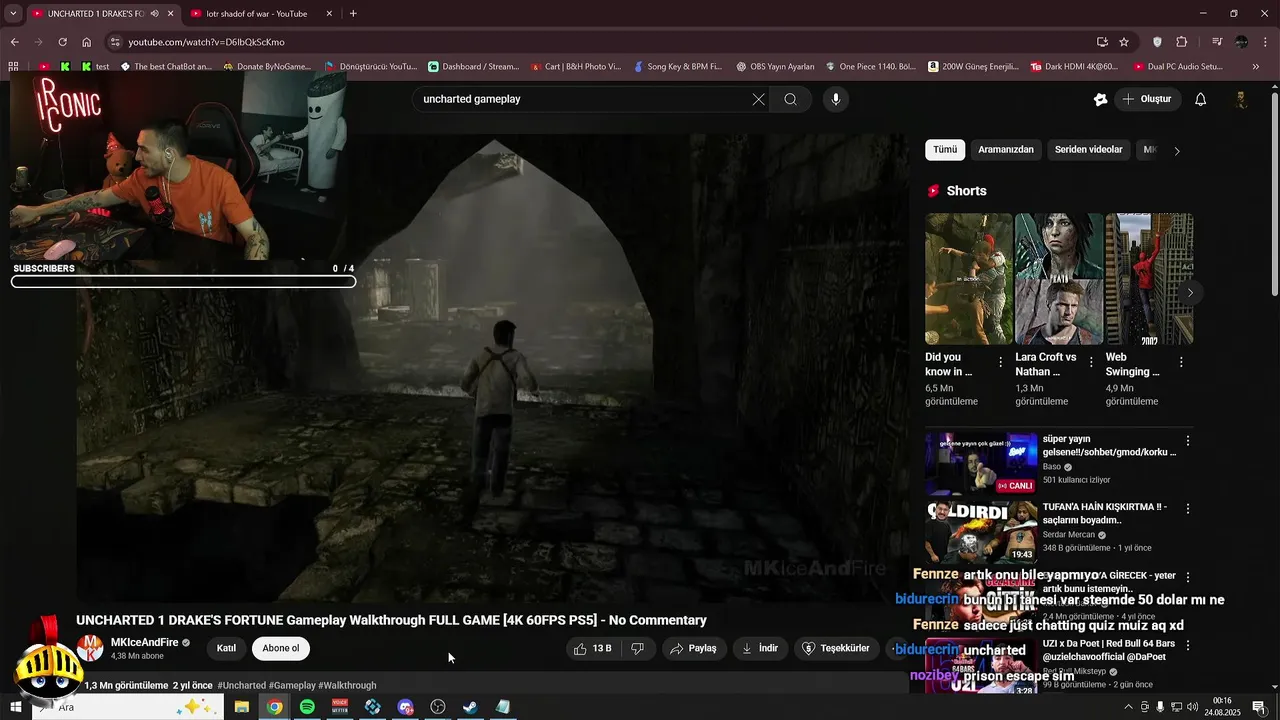
Task: Open the MKIceAndFire channel name link
Action: [x=144, y=642]
